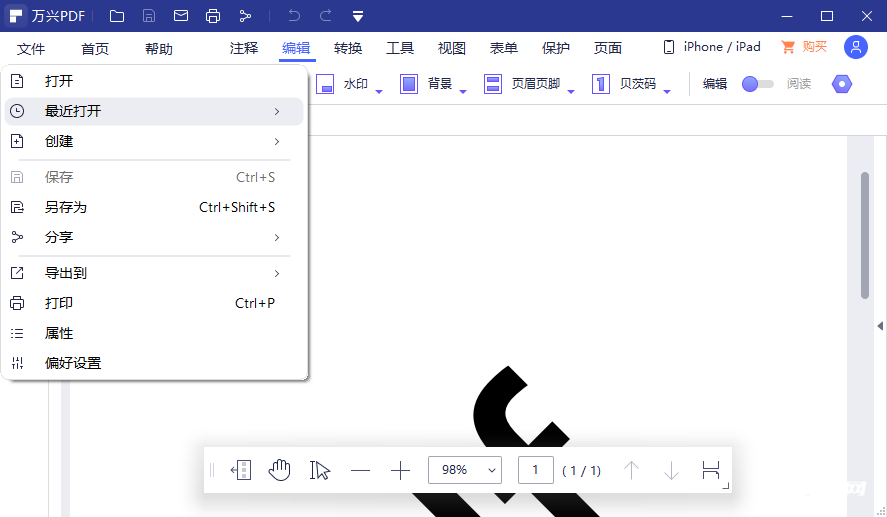
Task: Click the print icon in title bar
Action: (x=213, y=16)
